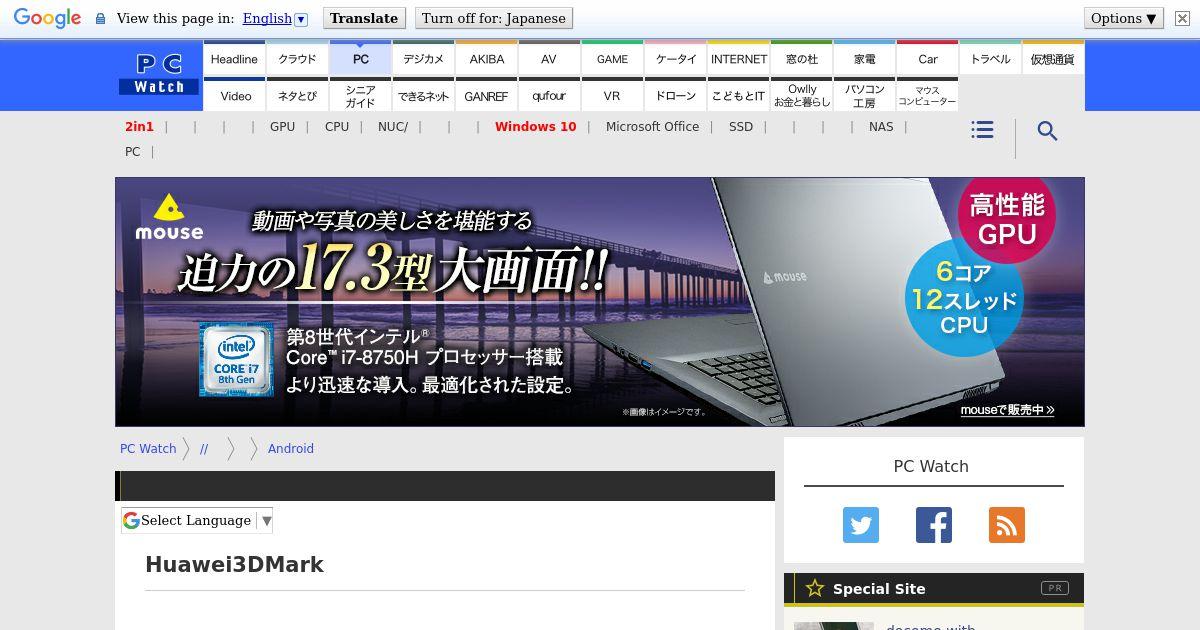Open the mouse 17.3型 laptop banner ad
This screenshot has height=630, width=1200.
600,302
